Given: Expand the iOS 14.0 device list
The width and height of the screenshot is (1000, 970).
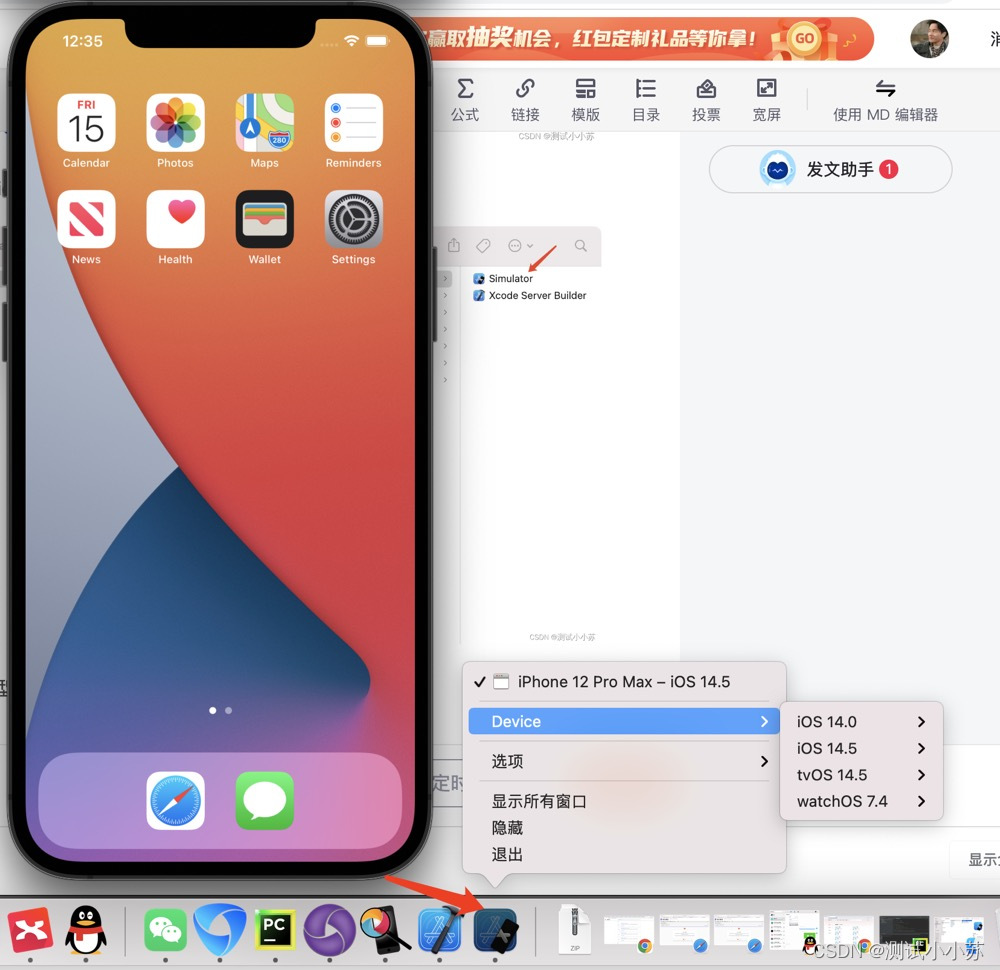Looking at the screenshot, I should click(x=861, y=721).
